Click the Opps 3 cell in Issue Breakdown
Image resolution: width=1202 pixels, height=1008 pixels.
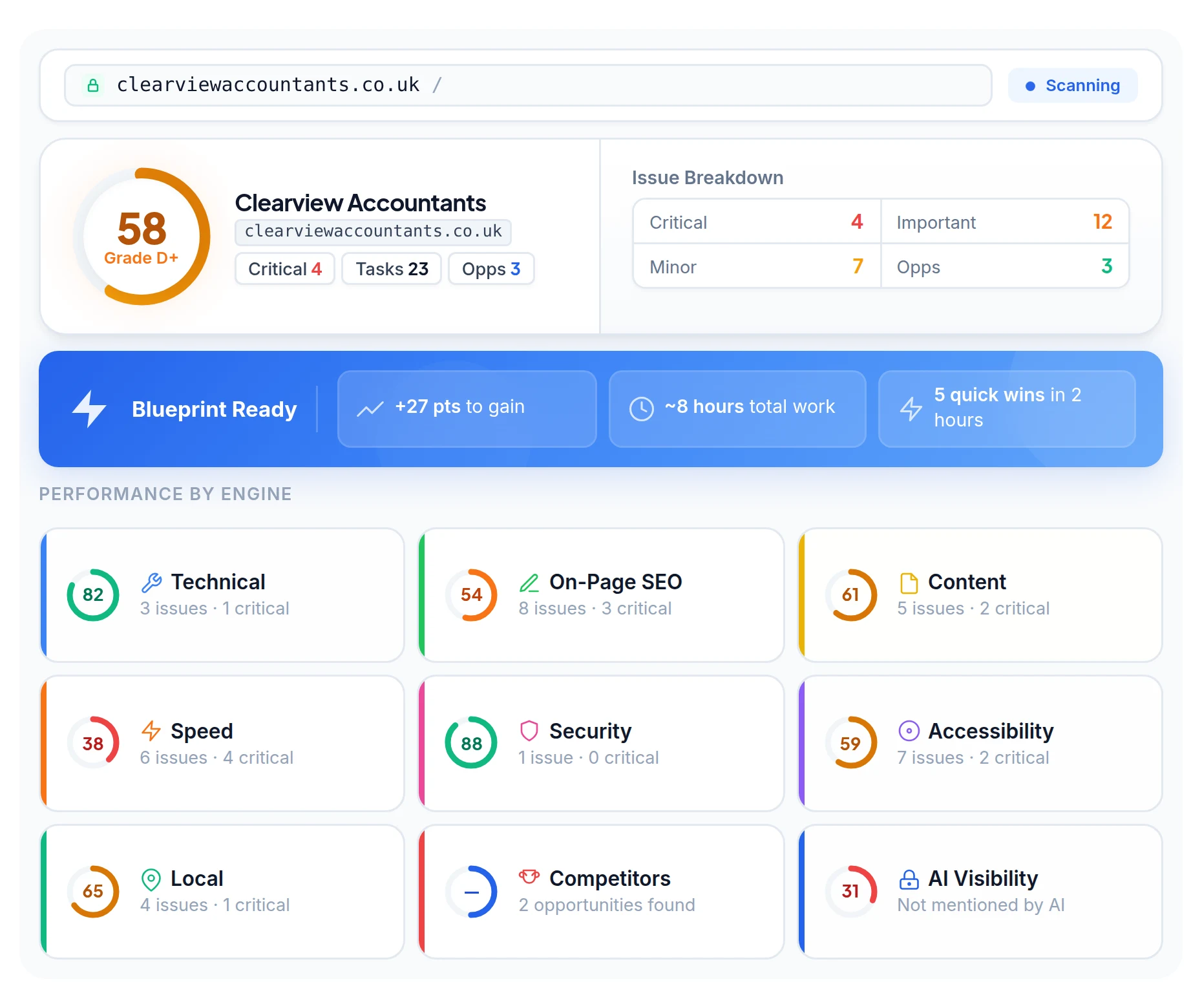coord(1005,266)
